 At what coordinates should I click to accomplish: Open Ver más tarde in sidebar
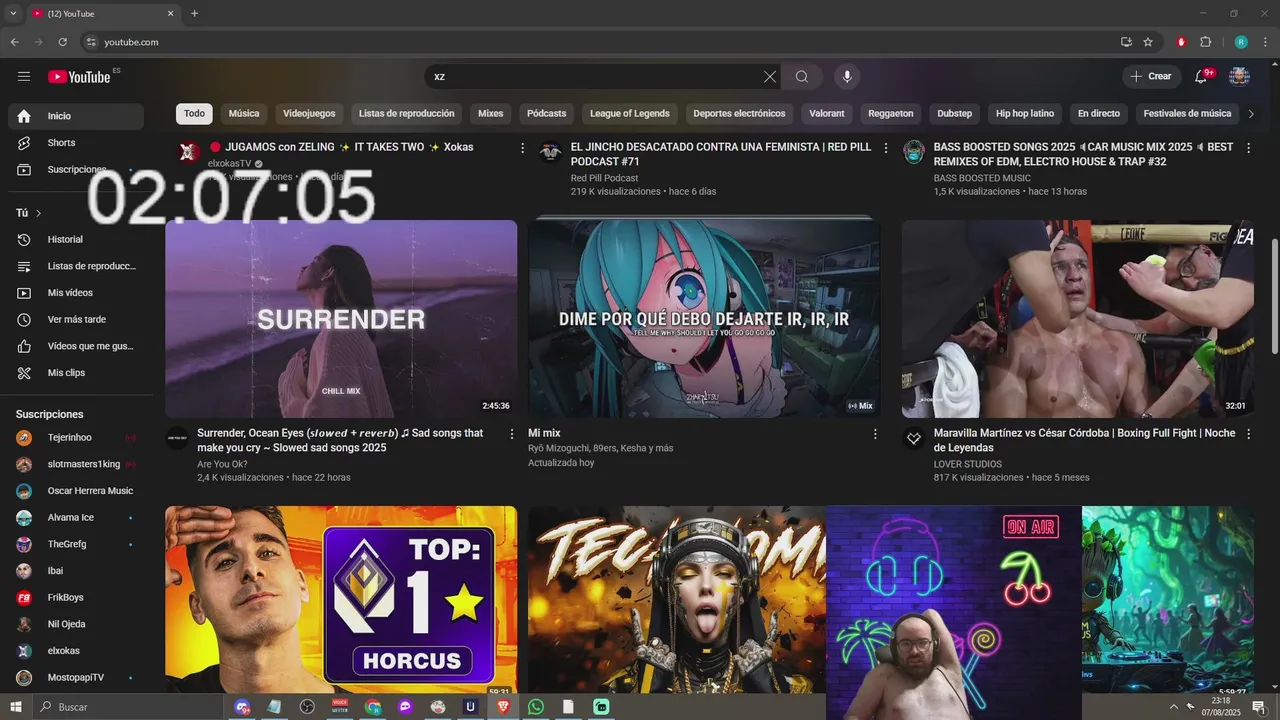point(75,320)
